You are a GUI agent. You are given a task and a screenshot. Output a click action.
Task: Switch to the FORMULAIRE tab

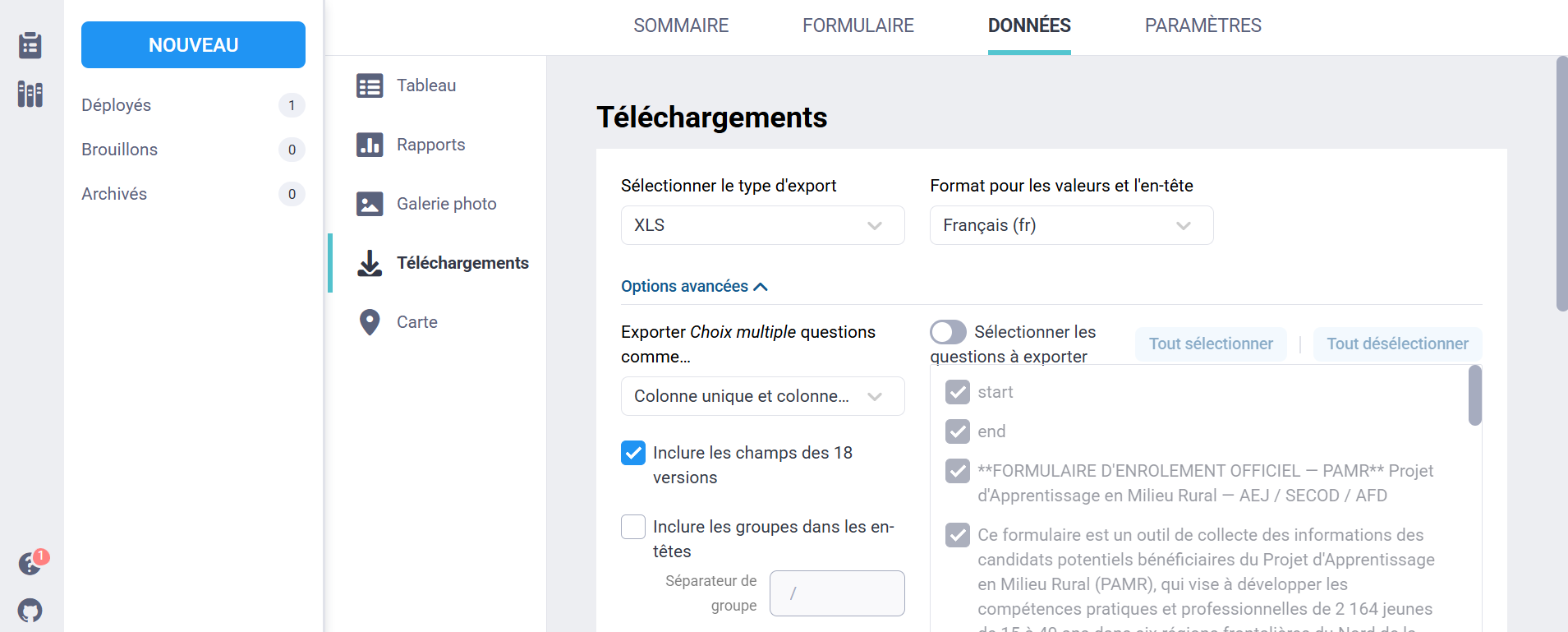click(x=858, y=25)
